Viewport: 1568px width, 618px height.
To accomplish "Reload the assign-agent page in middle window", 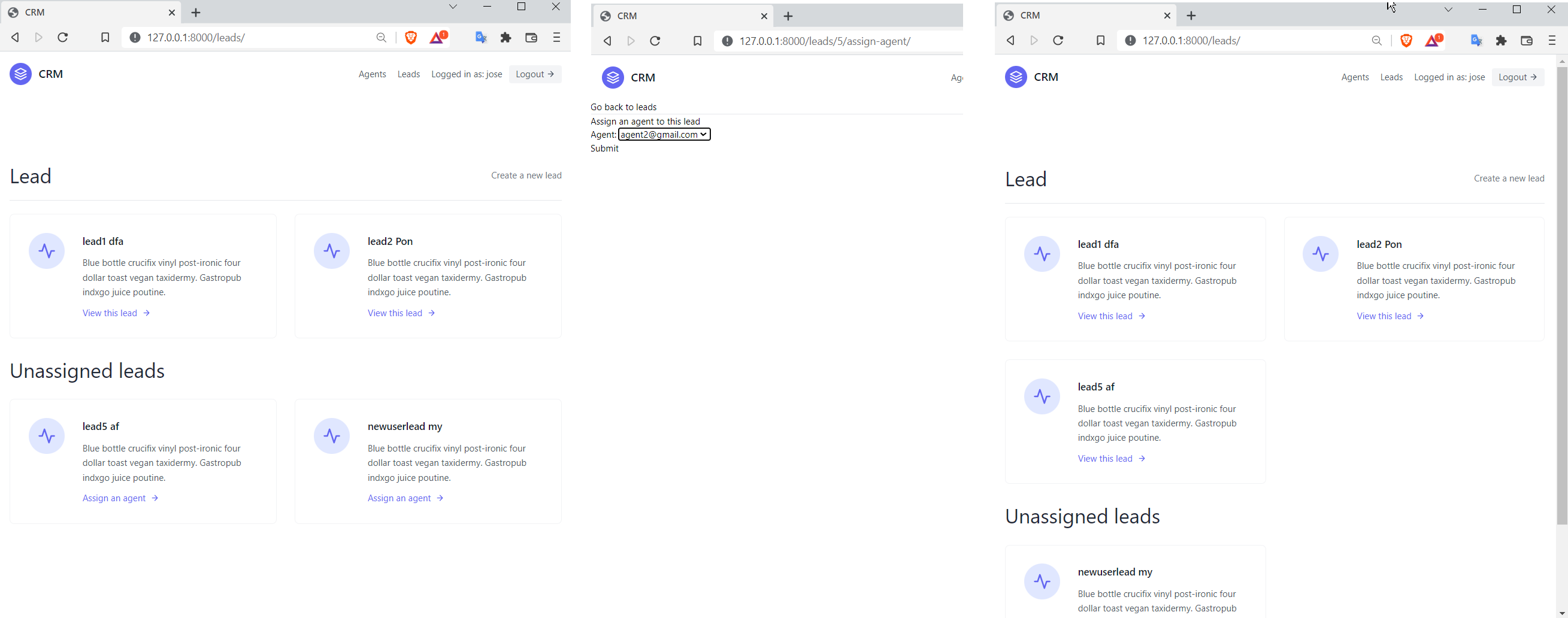I will [655, 41].
